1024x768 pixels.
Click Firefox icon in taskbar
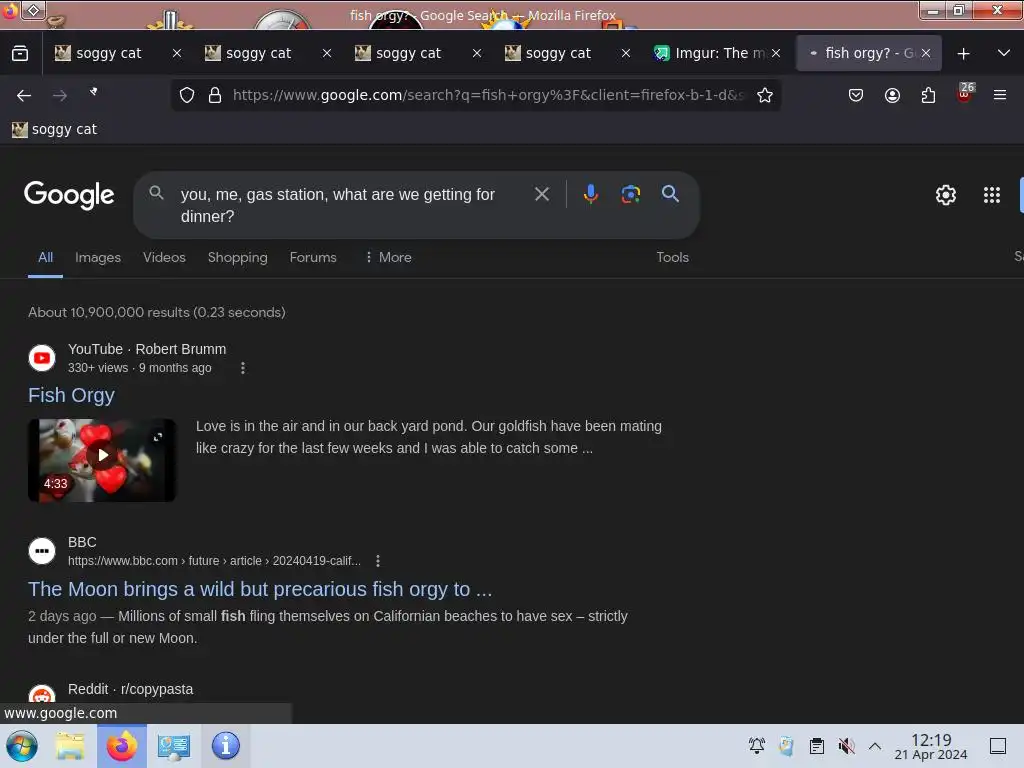click(122, 746)
